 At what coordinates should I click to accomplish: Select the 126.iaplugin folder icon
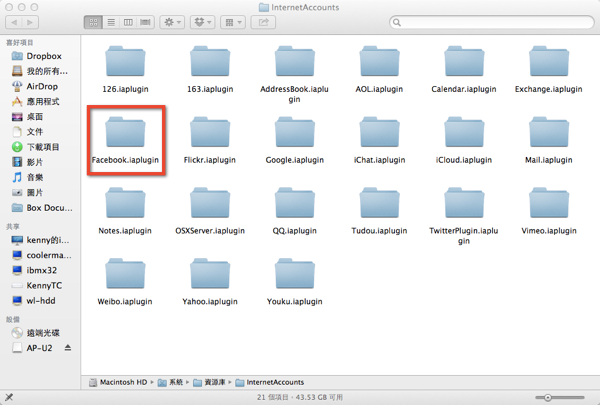click(125, 61)
